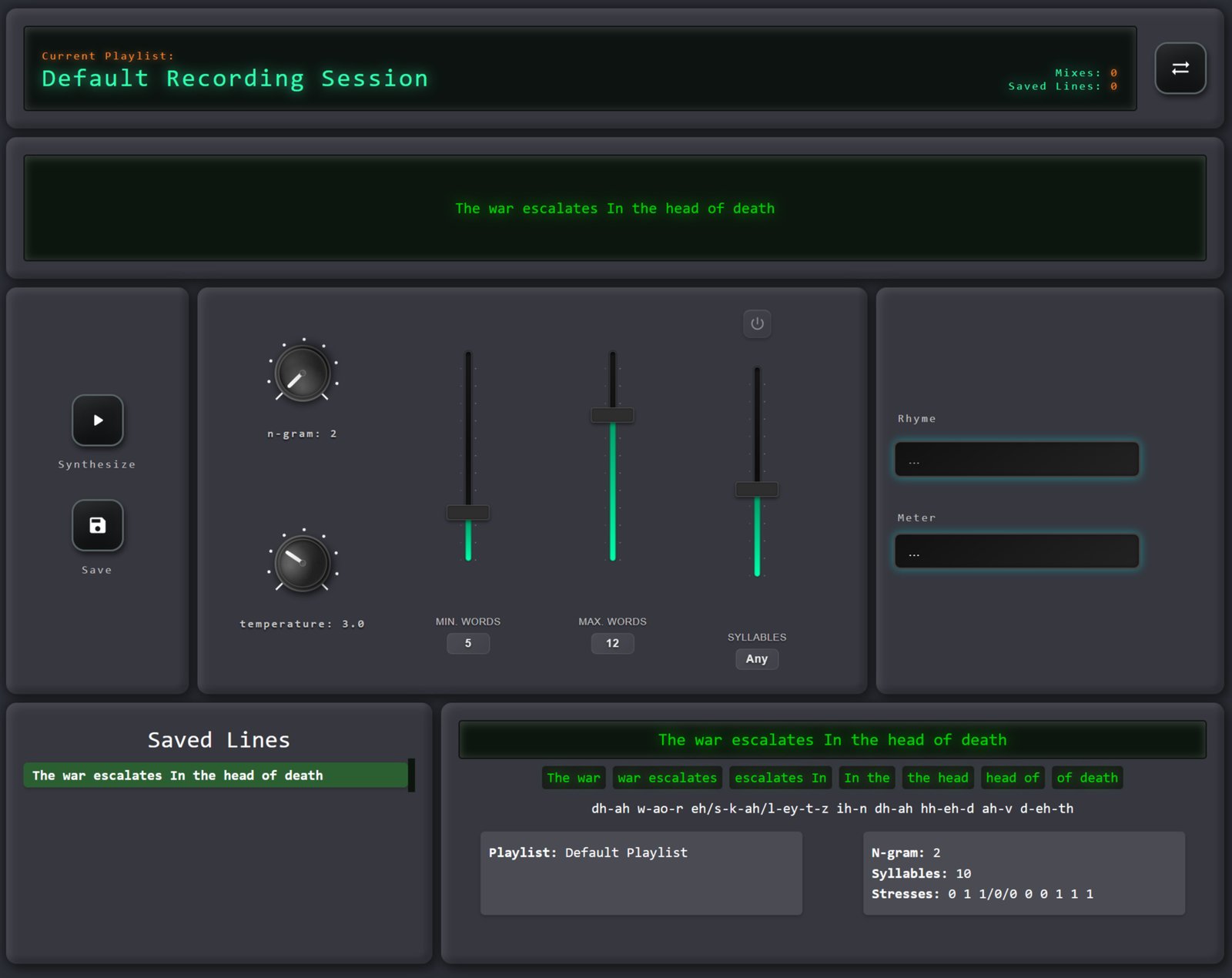This screenshot has height=978, width=1232.
Task: Click the 'war escalates' bigram chip
Action: click(668, 778)
